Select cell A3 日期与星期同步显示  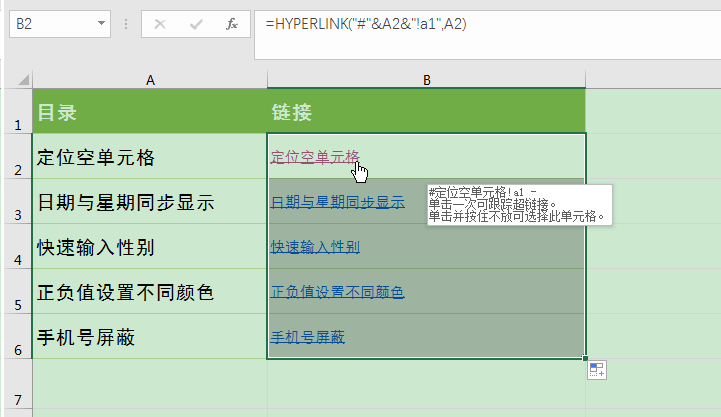tap(150, 201)
